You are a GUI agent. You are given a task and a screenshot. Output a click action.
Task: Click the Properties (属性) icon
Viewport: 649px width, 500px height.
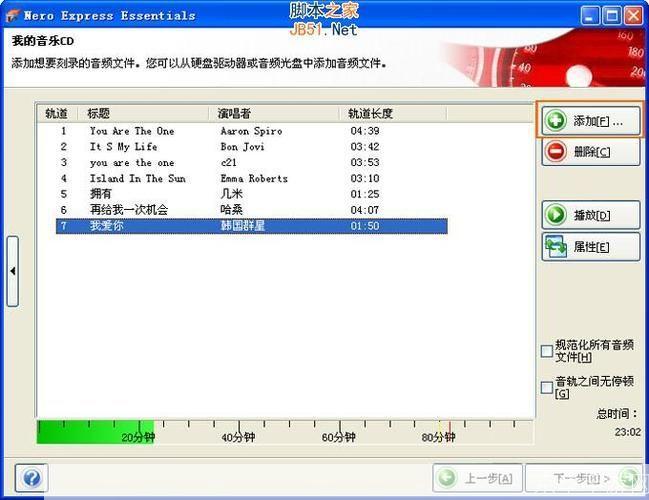tap(555, 247)
